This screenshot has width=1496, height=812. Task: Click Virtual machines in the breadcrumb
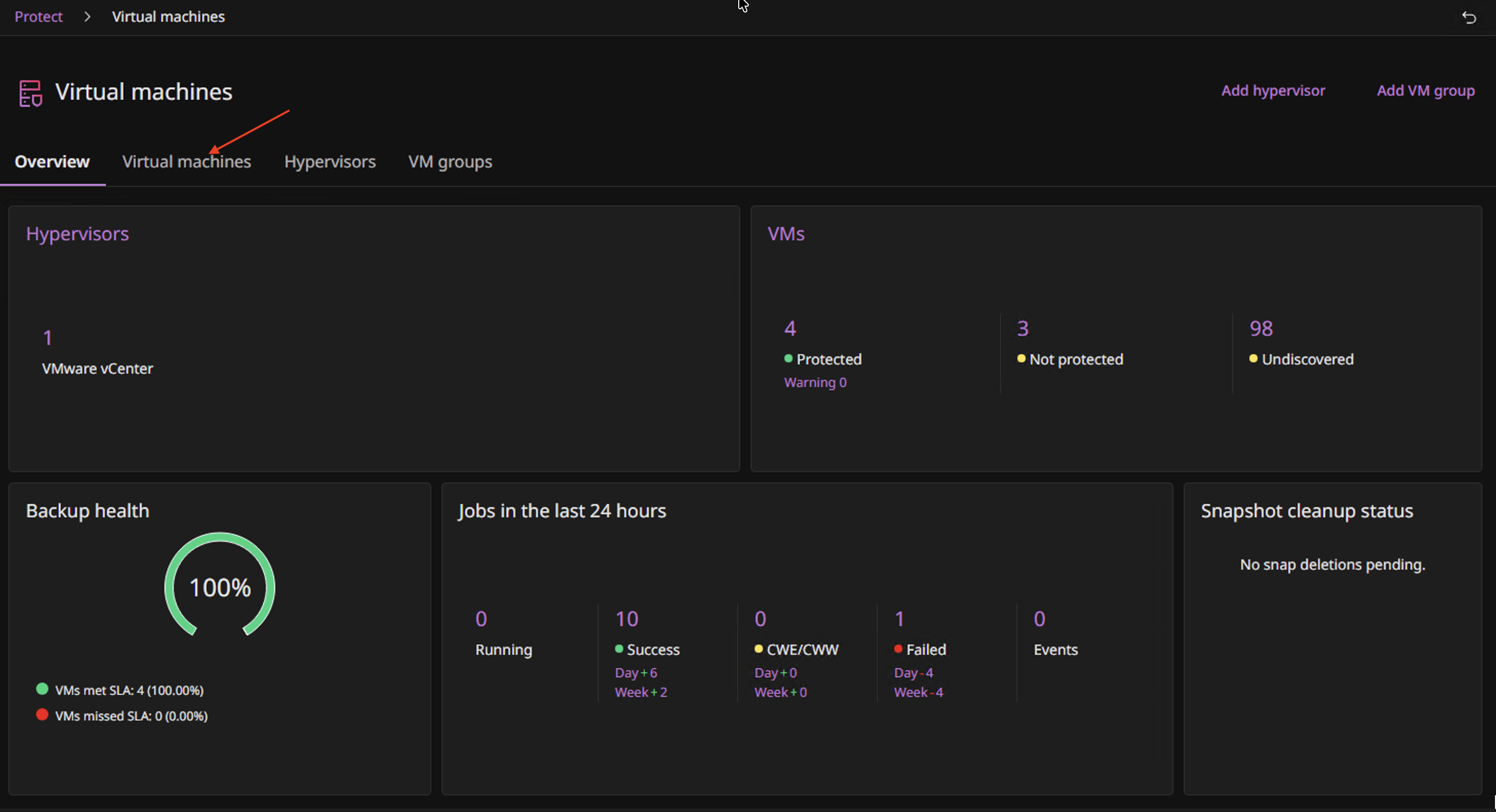tap(168, 17)
